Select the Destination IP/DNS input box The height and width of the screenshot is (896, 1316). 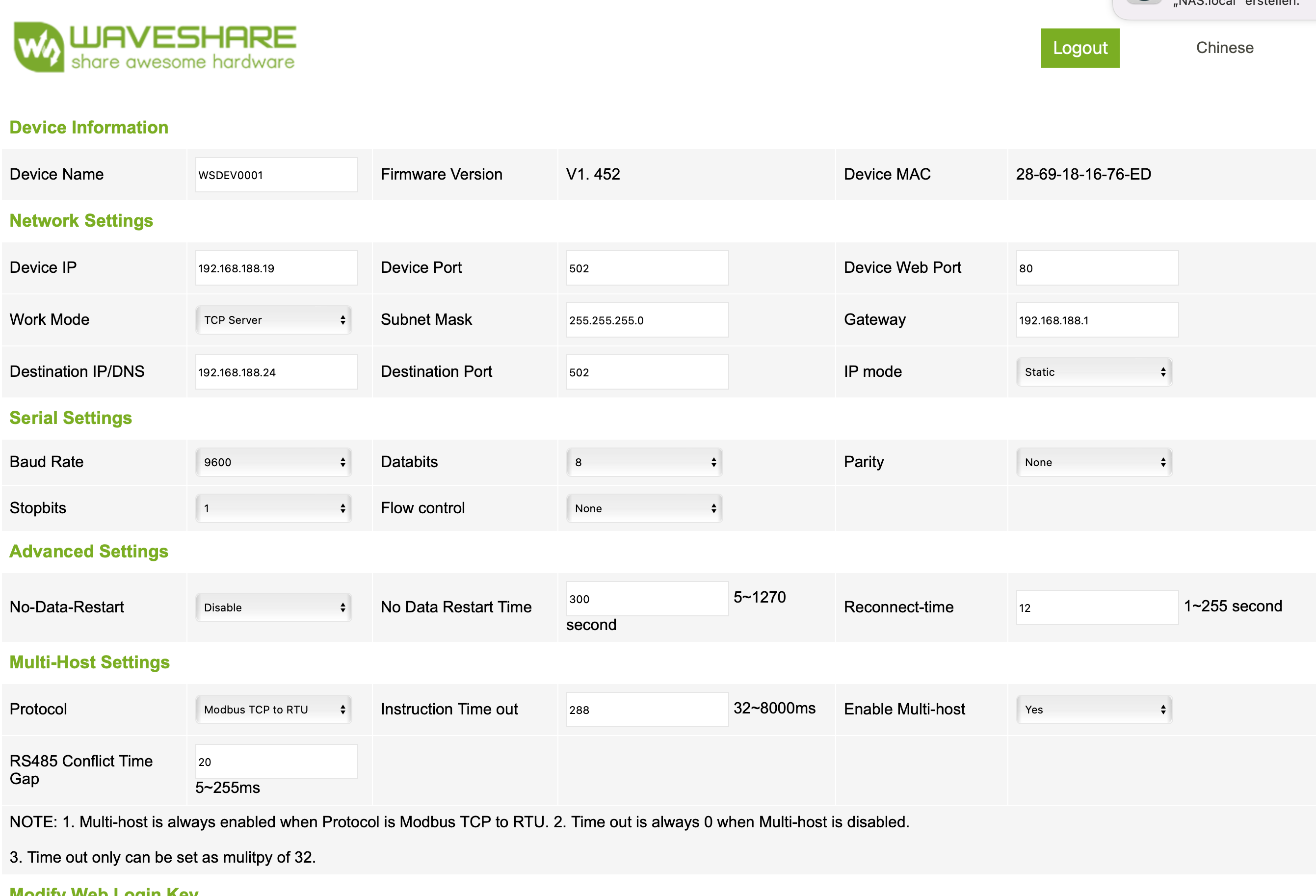pos(276,372)
